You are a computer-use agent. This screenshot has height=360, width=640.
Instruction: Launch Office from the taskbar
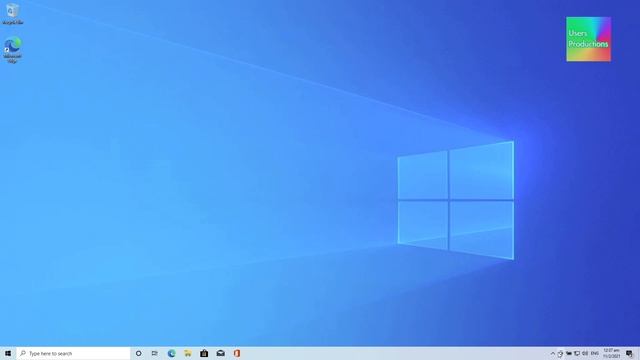coord(237,353)
